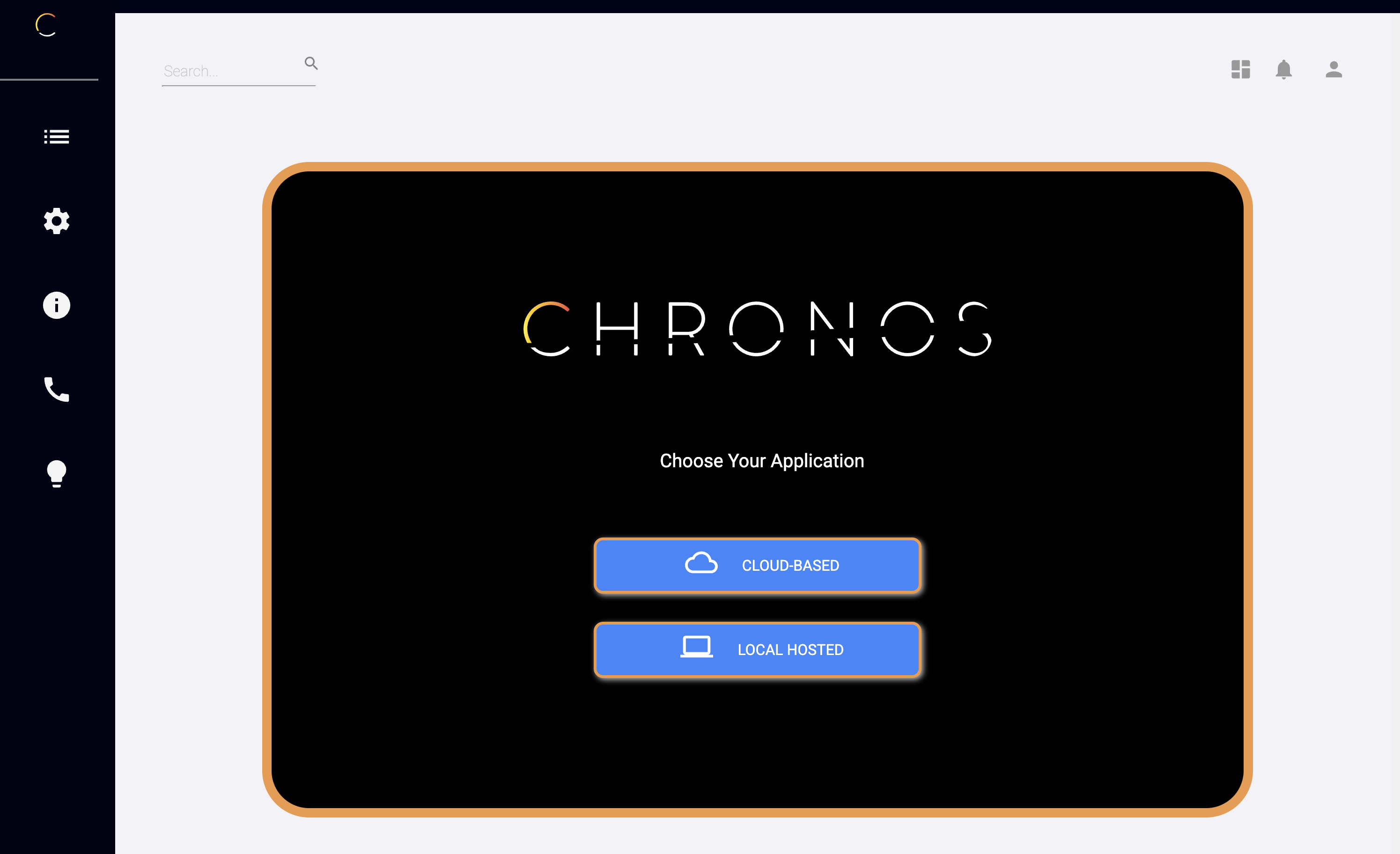Image resolution: width=1400 pixels, height=854 pixels.
Task: Click the cloud icon on the Cloud-Based button
Action: pyautogui.click(x=700, y=564)
